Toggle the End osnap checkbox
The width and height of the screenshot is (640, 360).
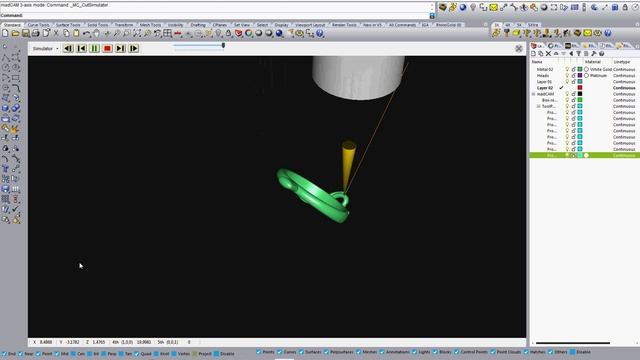4,354
